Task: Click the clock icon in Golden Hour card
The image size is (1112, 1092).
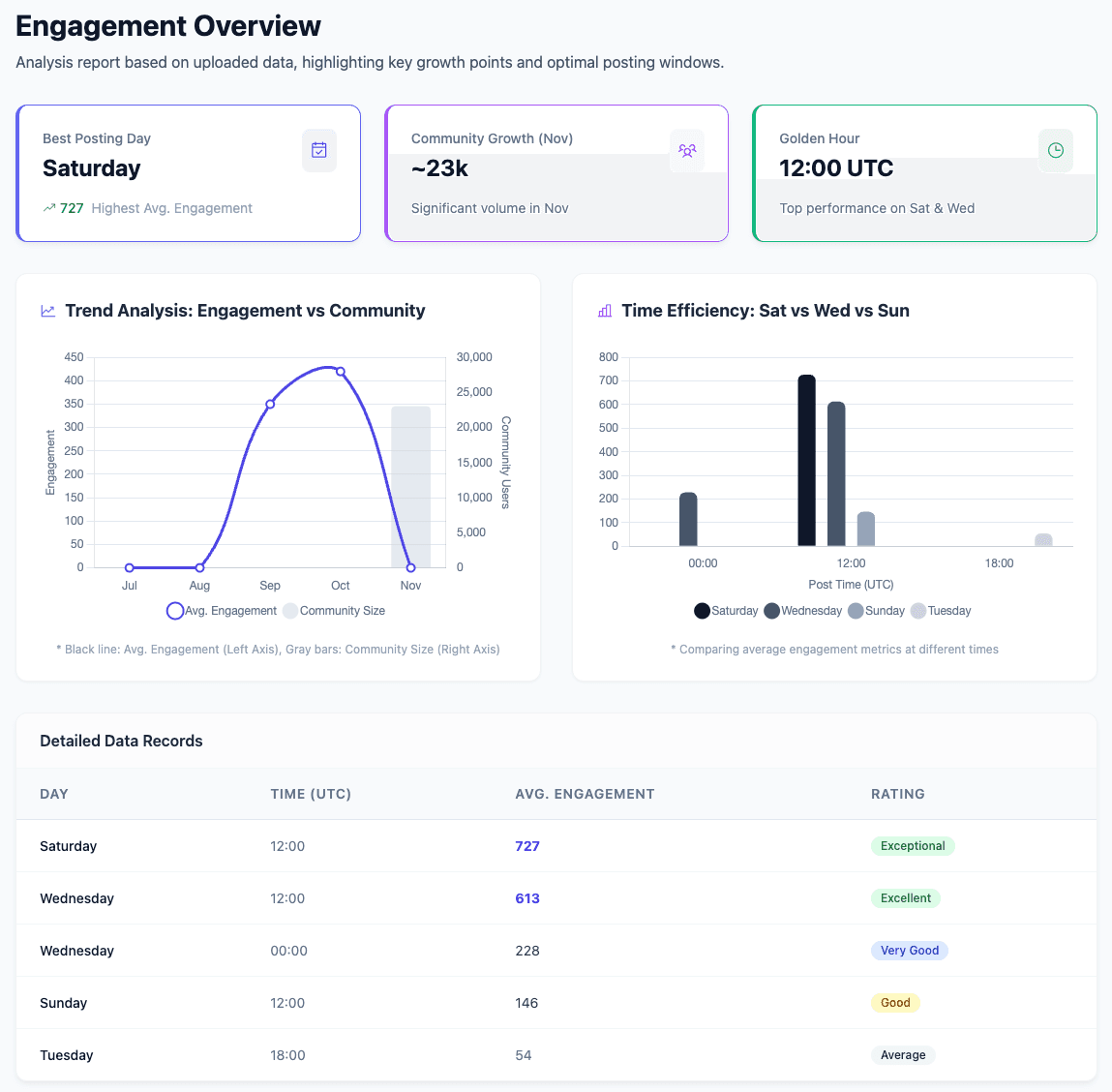Action: (x=1056, y=150)
